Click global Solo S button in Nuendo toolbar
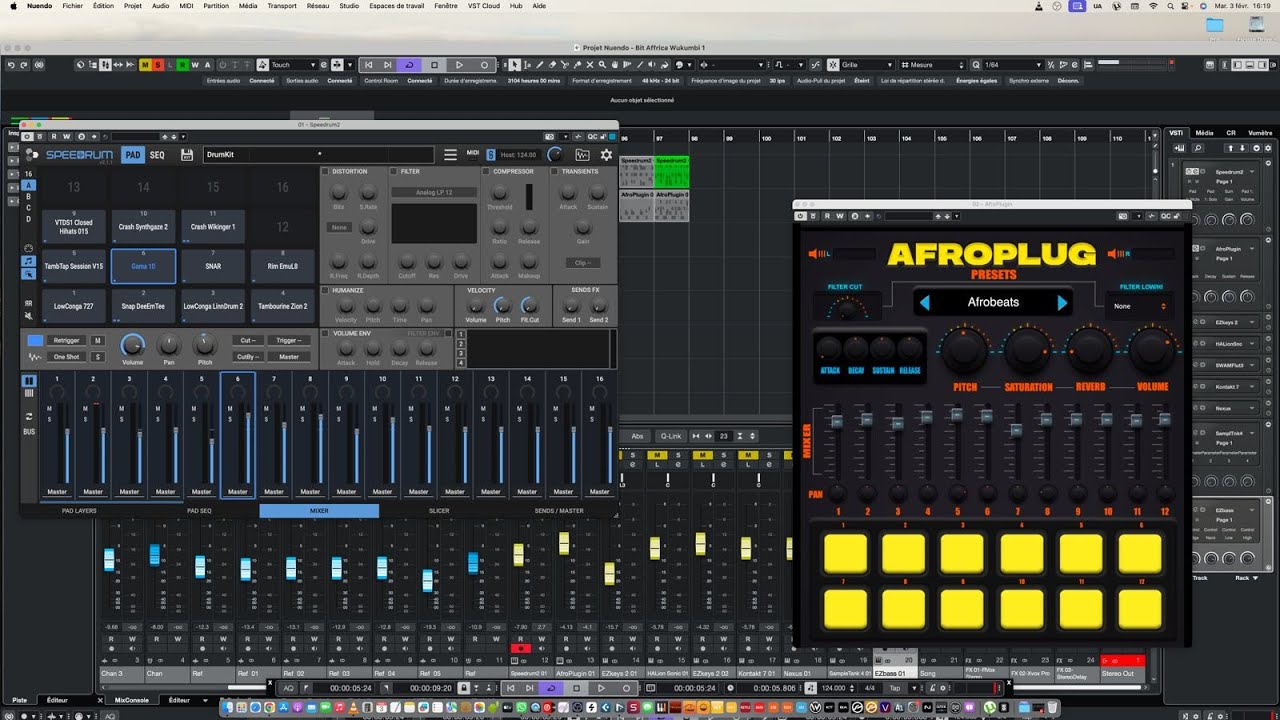Viewport: 1280px width, 720px height. click(157, 65)
